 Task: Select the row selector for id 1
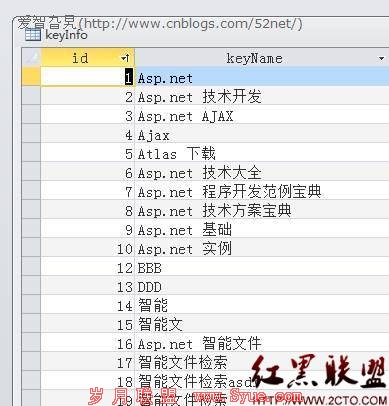coord(31,77)
